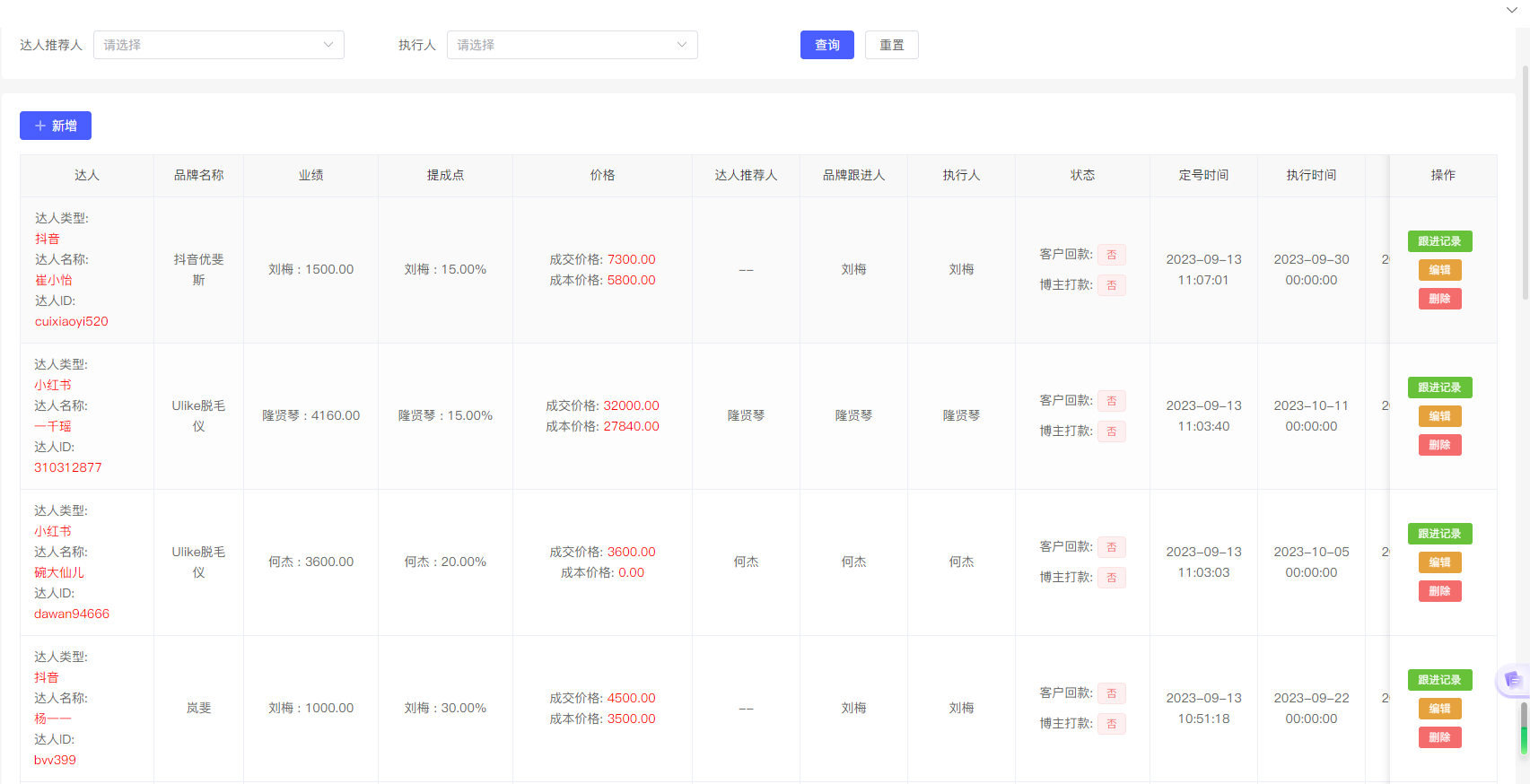The width and height of the screenshot is (1530, 784).
Task: Collapse the filter panel with top-right chevron
Action: 1512,10
